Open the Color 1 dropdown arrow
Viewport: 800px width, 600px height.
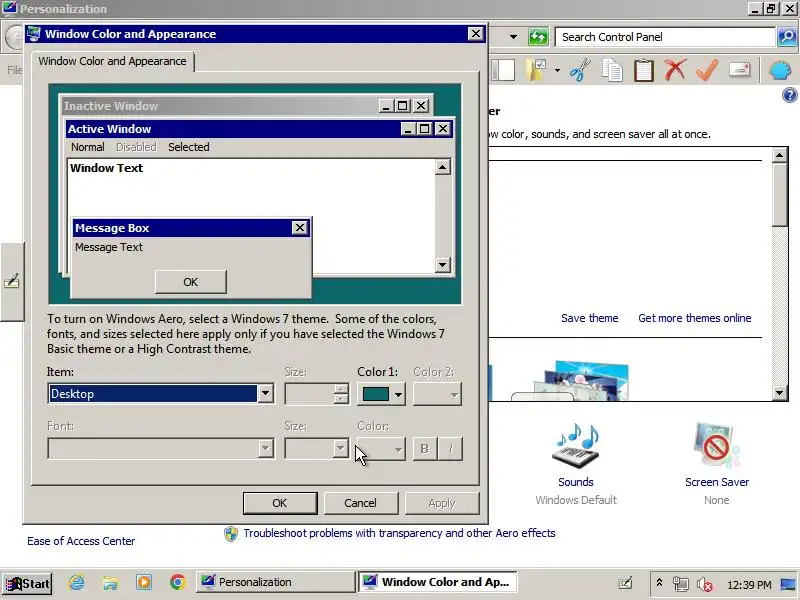[x=398, y=394]
